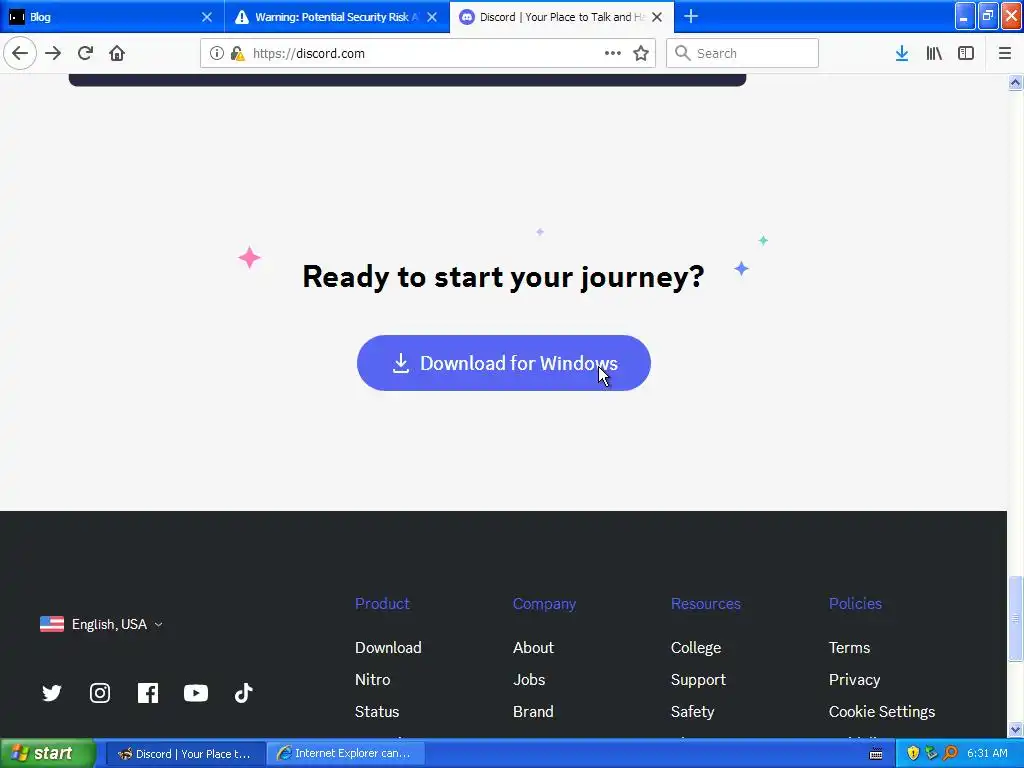Close the Warning Security Risk tab

tap(432, 17)
